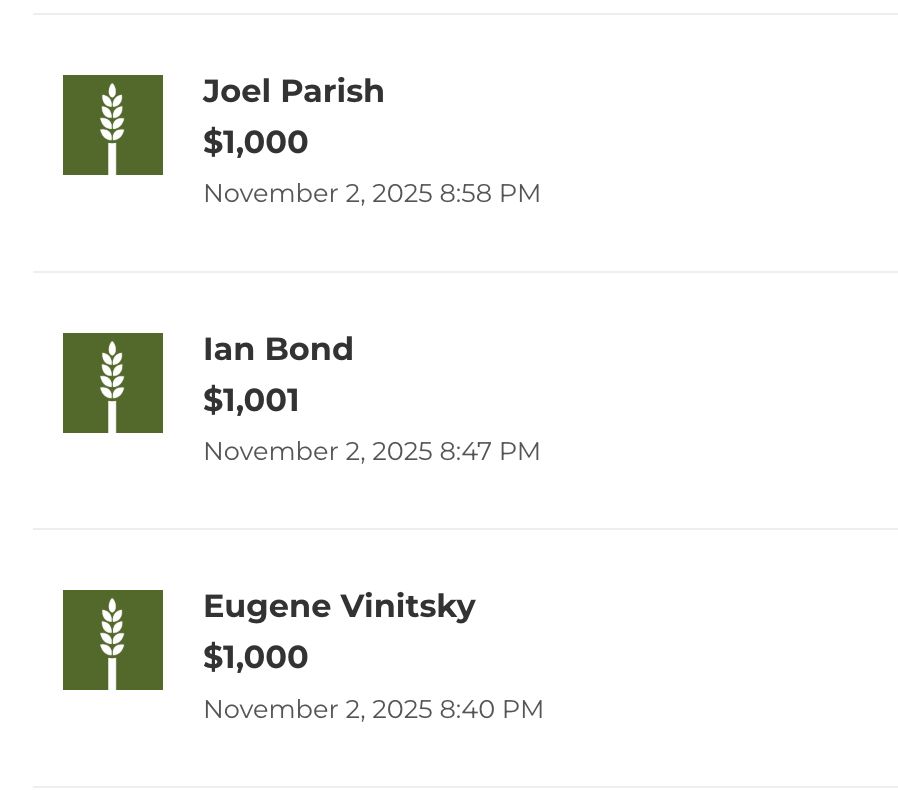
Task: Click the November 2 8:58 PM timestamp
Action: (x=372, y=193)
